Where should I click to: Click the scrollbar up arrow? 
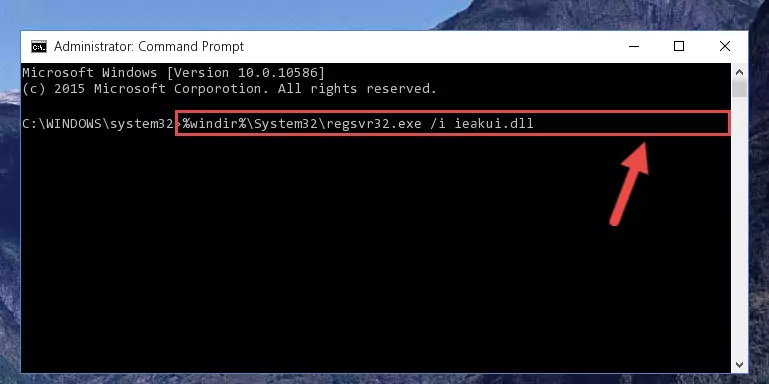(x=740, y=72)
